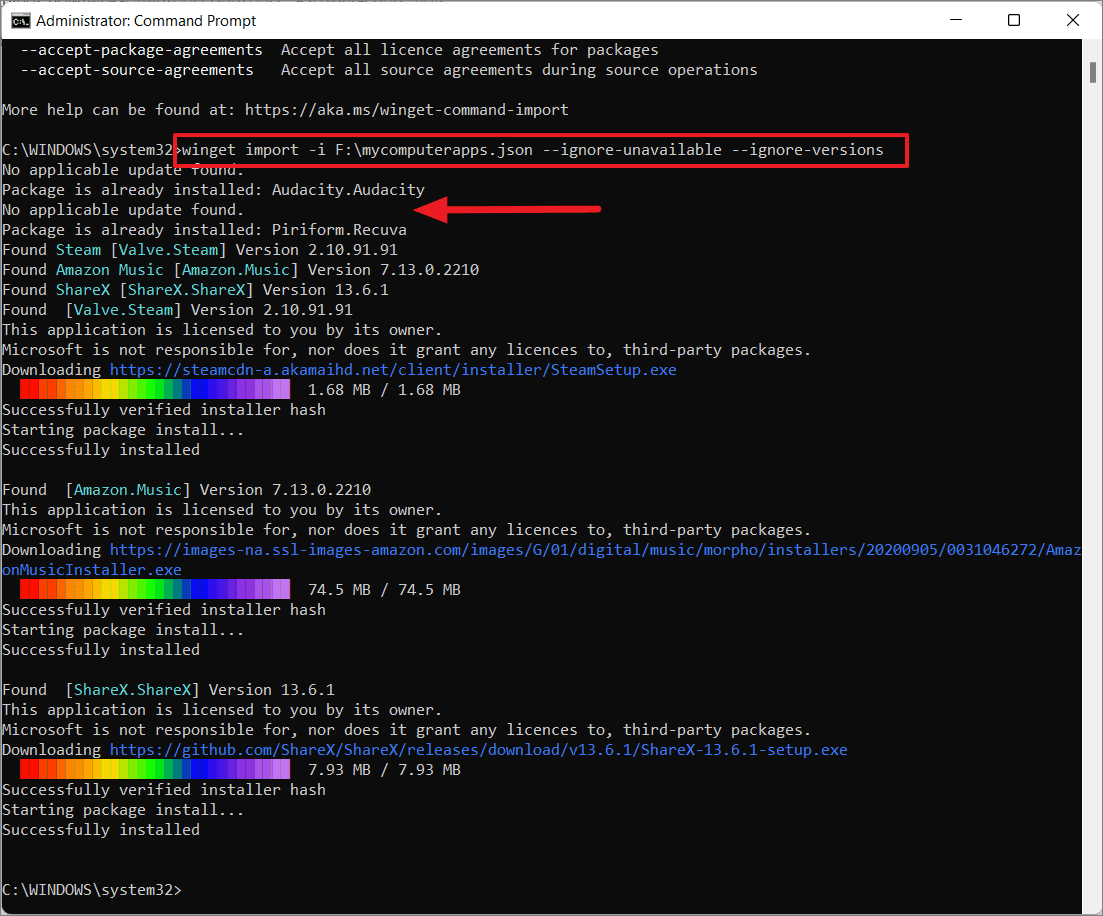Close the Administrator Command Prompt window
1103x916 pixels.
point(1069,20)
